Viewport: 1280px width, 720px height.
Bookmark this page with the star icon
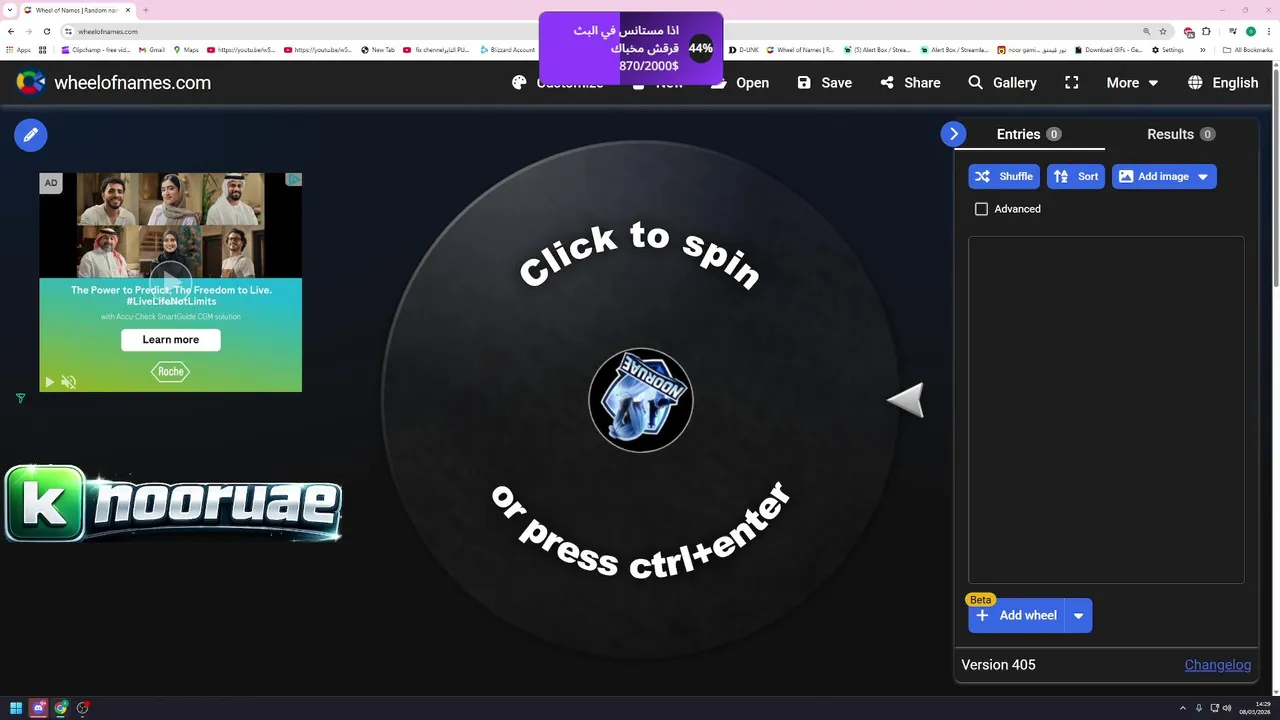(x=1163, y=31)
